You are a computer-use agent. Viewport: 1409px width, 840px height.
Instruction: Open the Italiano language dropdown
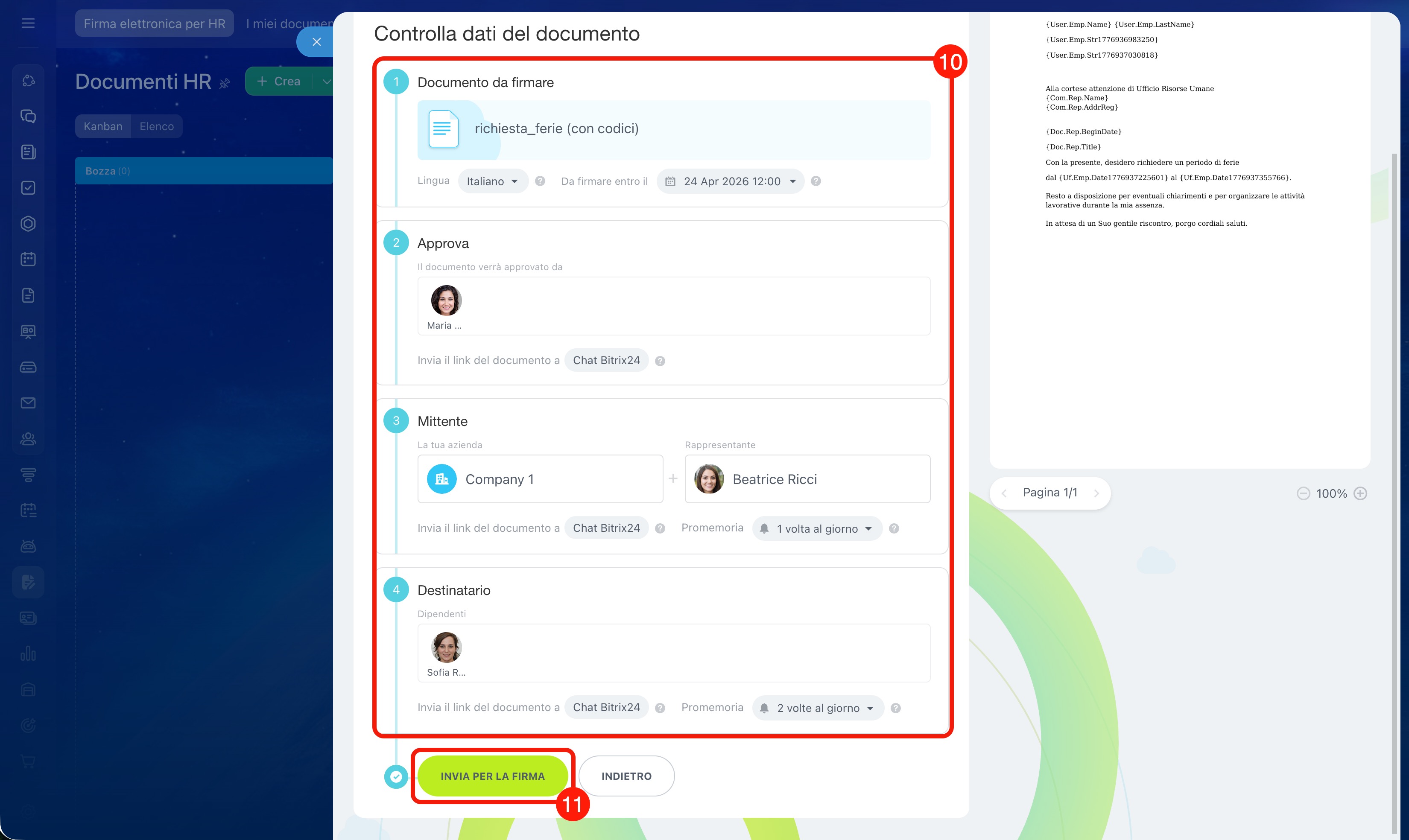coord(492,181)
